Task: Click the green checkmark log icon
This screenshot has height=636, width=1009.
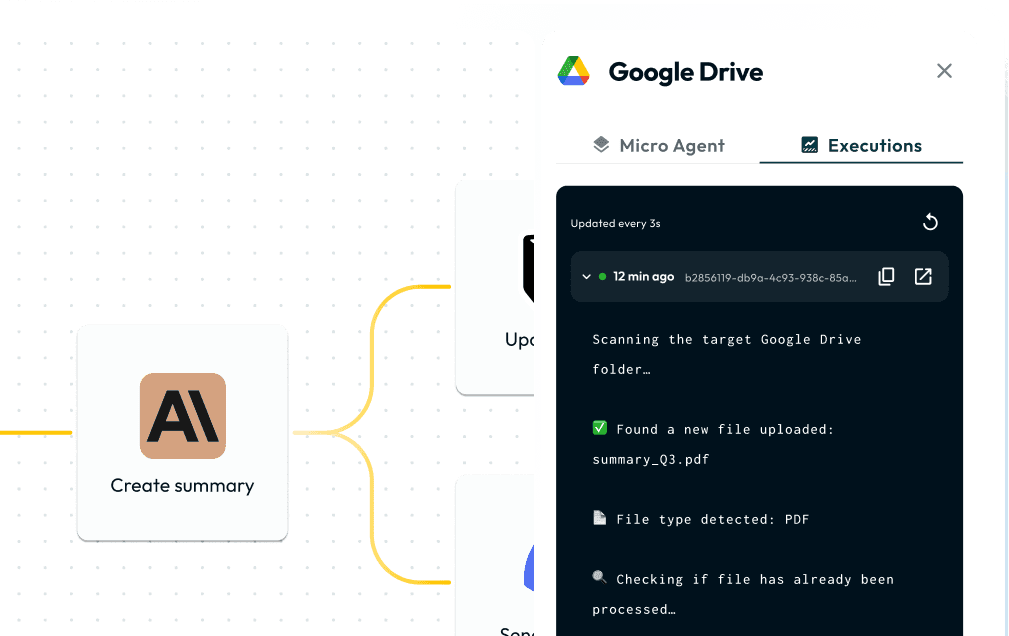Action: 600,428
